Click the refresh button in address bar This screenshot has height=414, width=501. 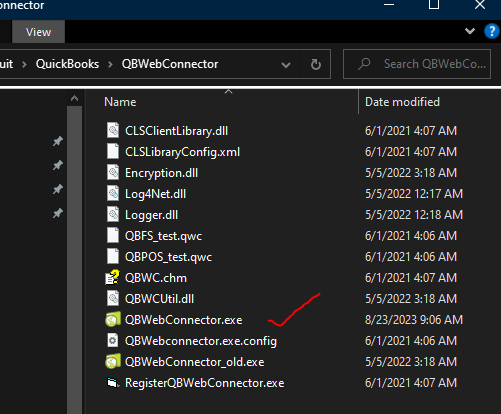pos(316,64)
